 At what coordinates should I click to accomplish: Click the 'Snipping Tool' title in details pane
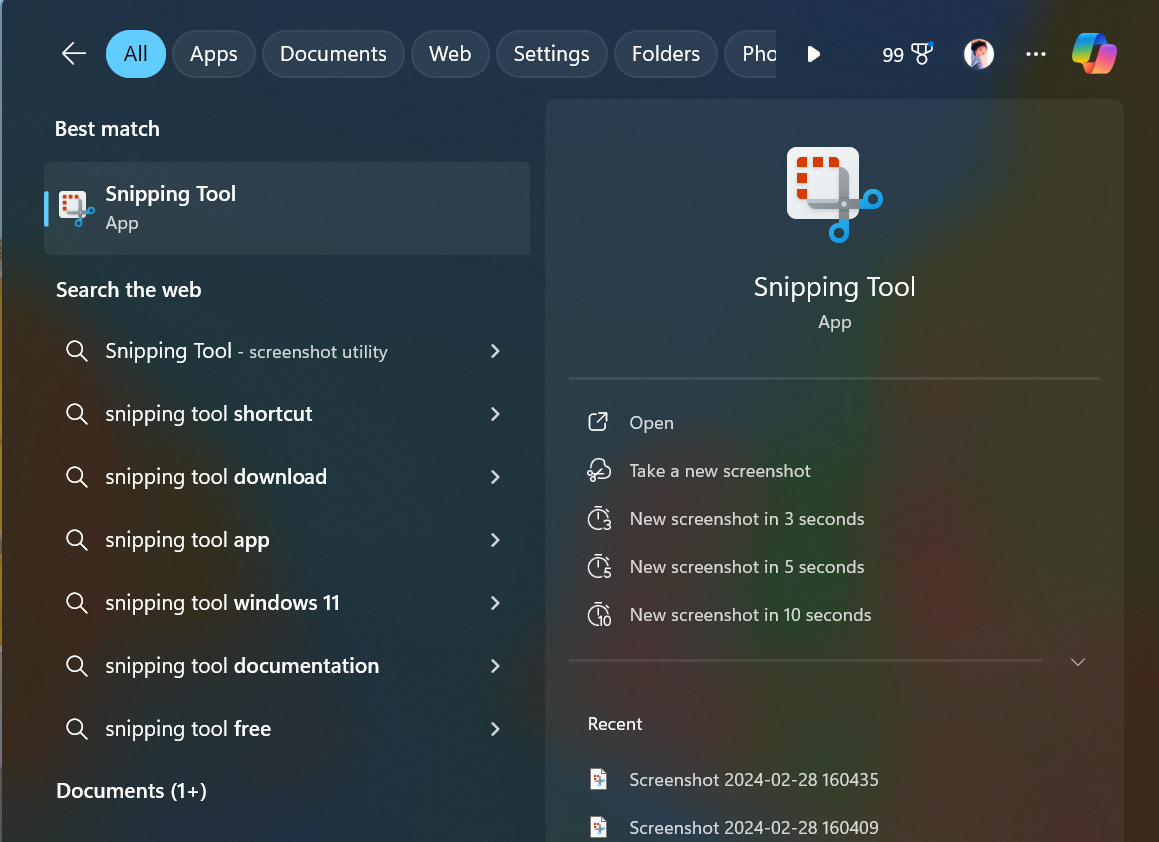point(835,287)
